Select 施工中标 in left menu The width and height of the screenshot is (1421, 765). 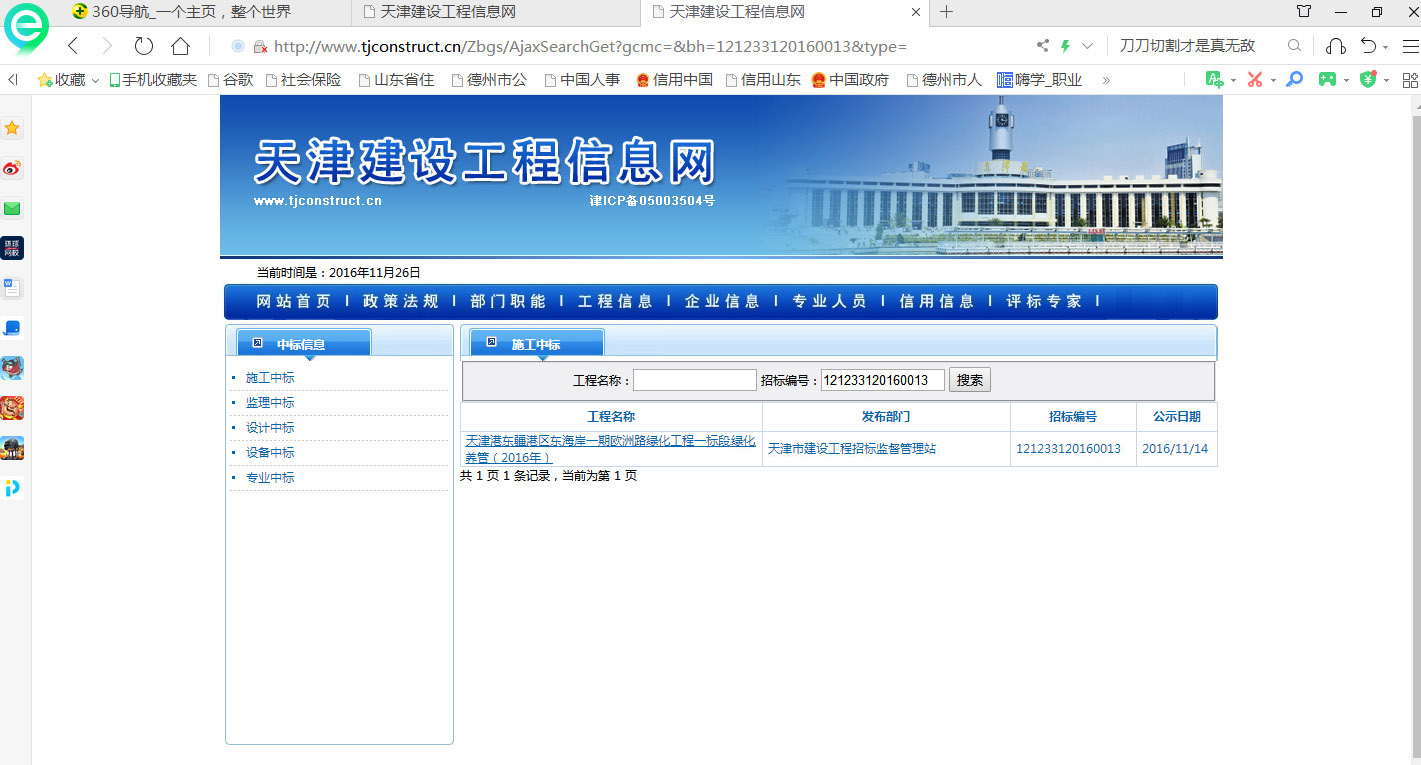(x=270, y=378)
